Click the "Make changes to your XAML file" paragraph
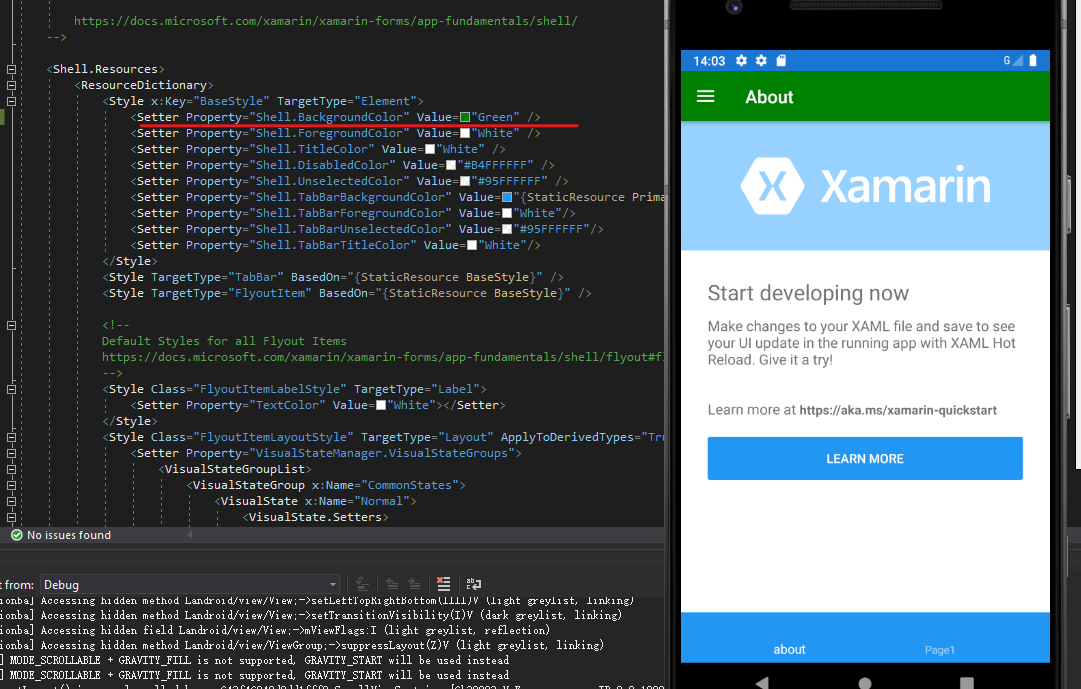 tap(861, 343)
